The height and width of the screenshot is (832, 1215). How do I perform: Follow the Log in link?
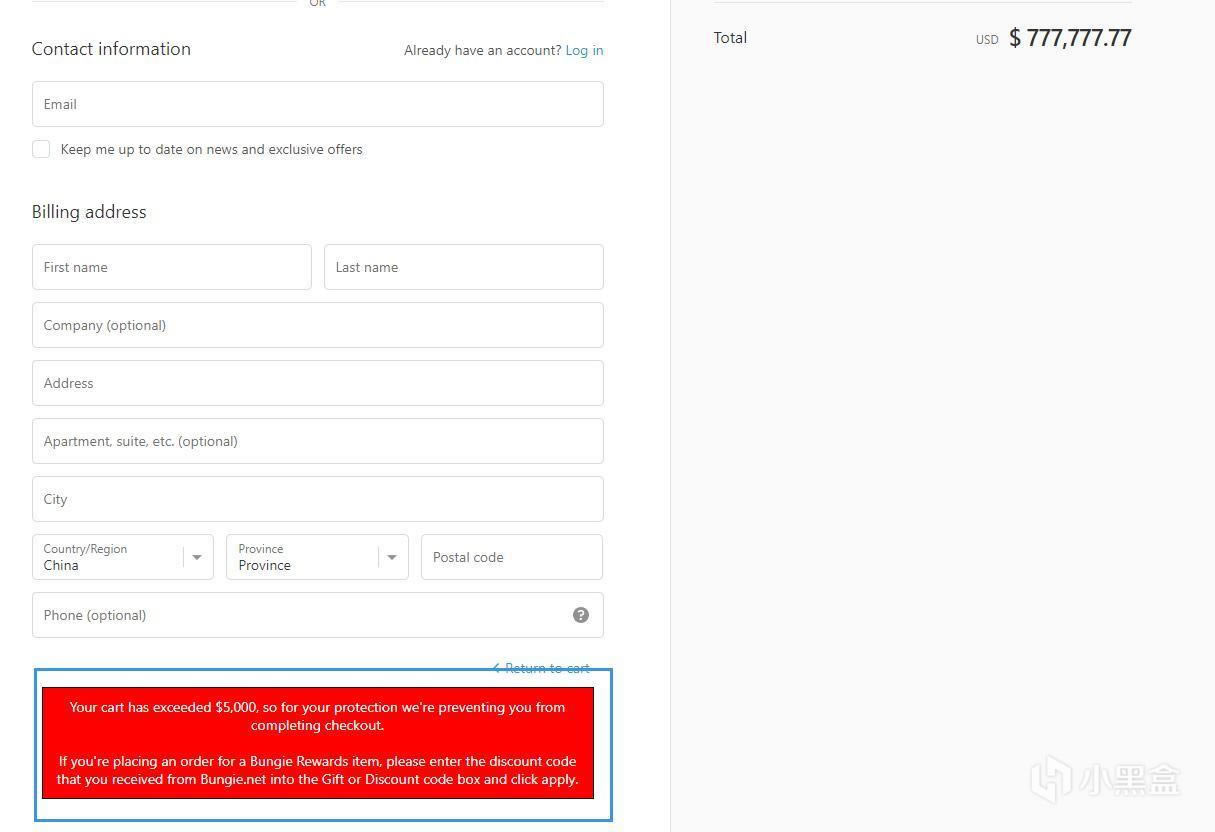(584, 50)
